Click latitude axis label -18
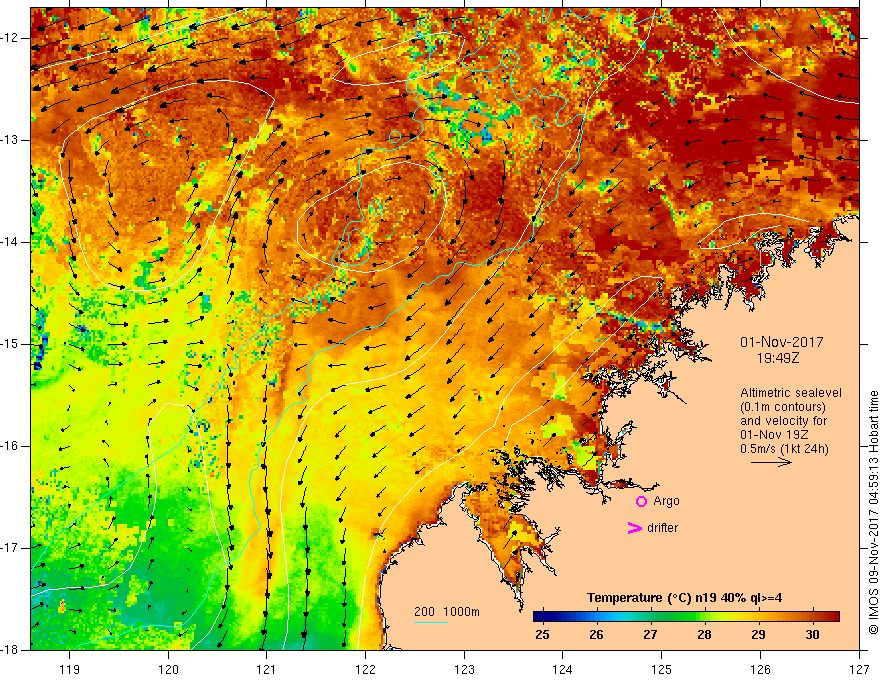Image resolution: width=880 pixels, height=680 pixels. (11, 650)
